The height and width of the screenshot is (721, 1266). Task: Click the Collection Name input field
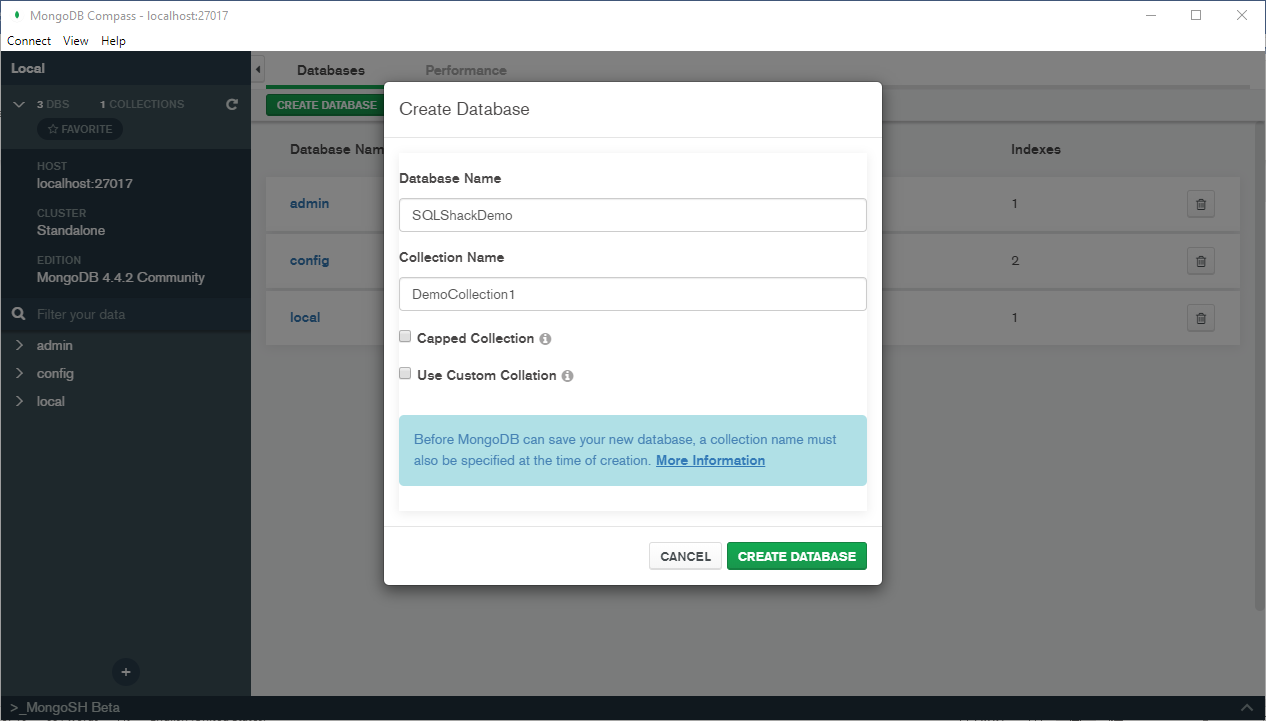pyautogui.click(x=633, y=294)
